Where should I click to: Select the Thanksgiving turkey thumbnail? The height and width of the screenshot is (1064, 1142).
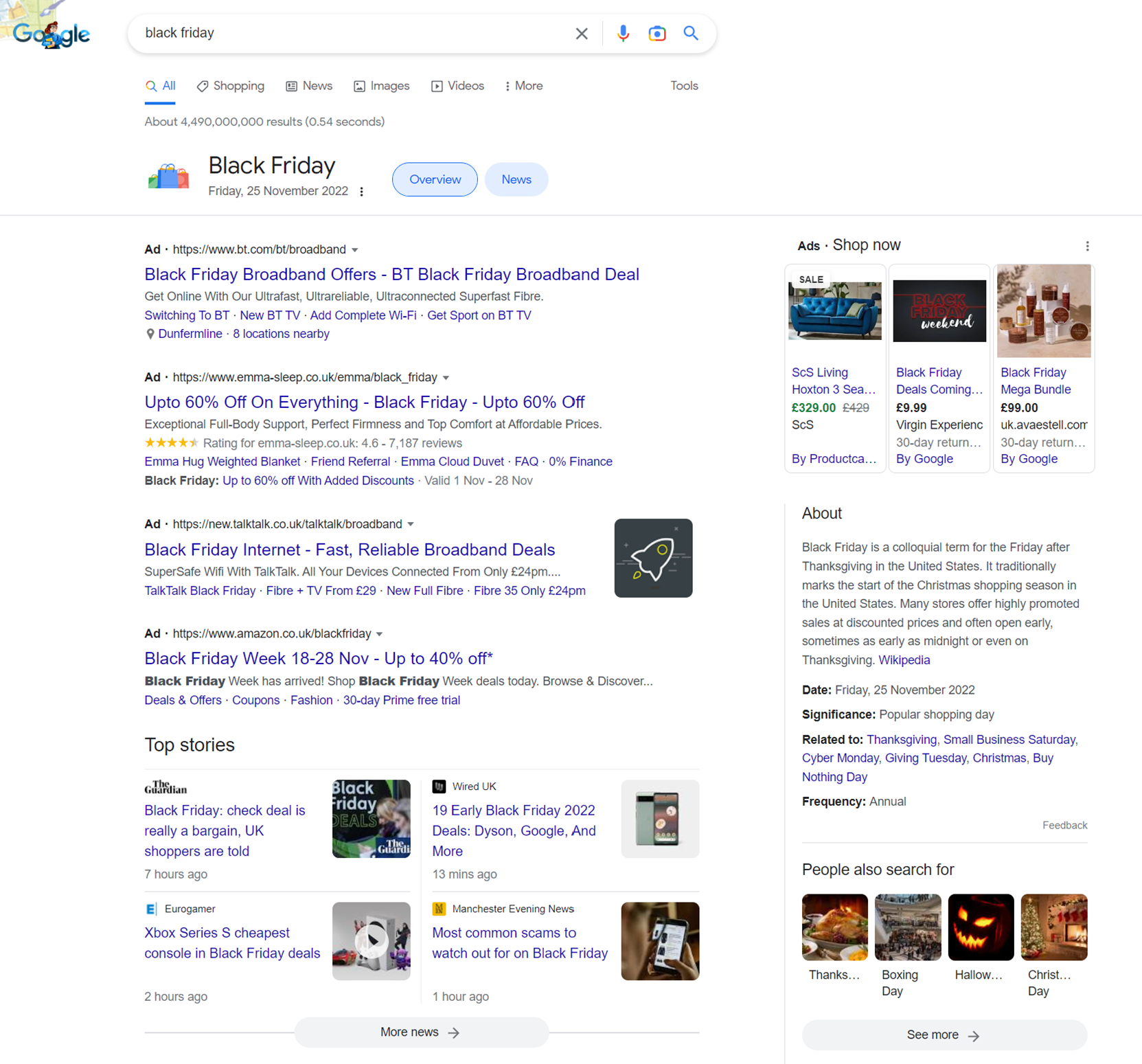click(834, 927)
